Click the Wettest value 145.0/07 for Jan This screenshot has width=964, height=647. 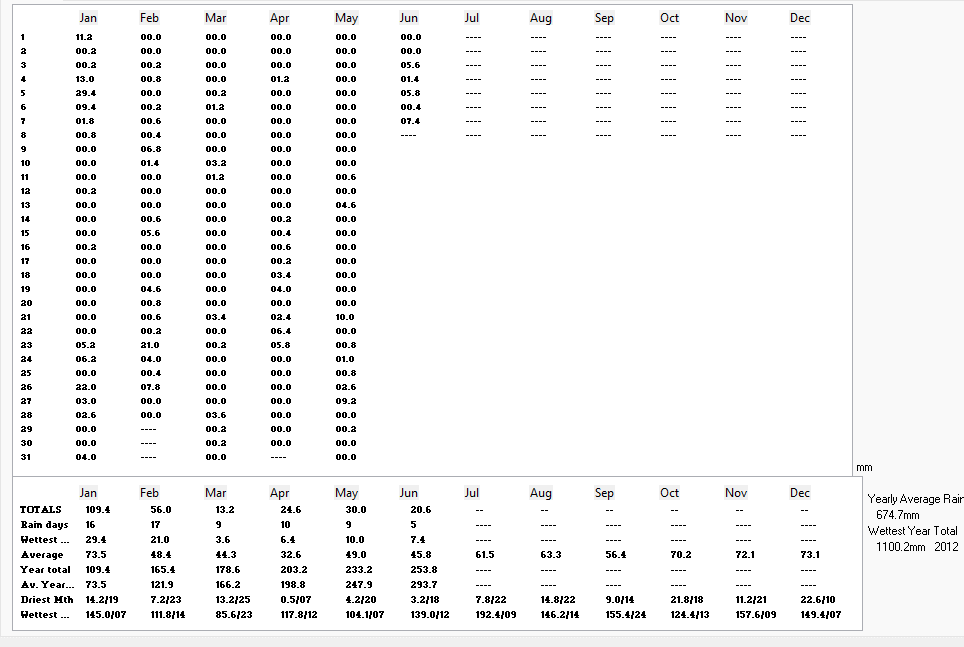[x=106, y=614]
